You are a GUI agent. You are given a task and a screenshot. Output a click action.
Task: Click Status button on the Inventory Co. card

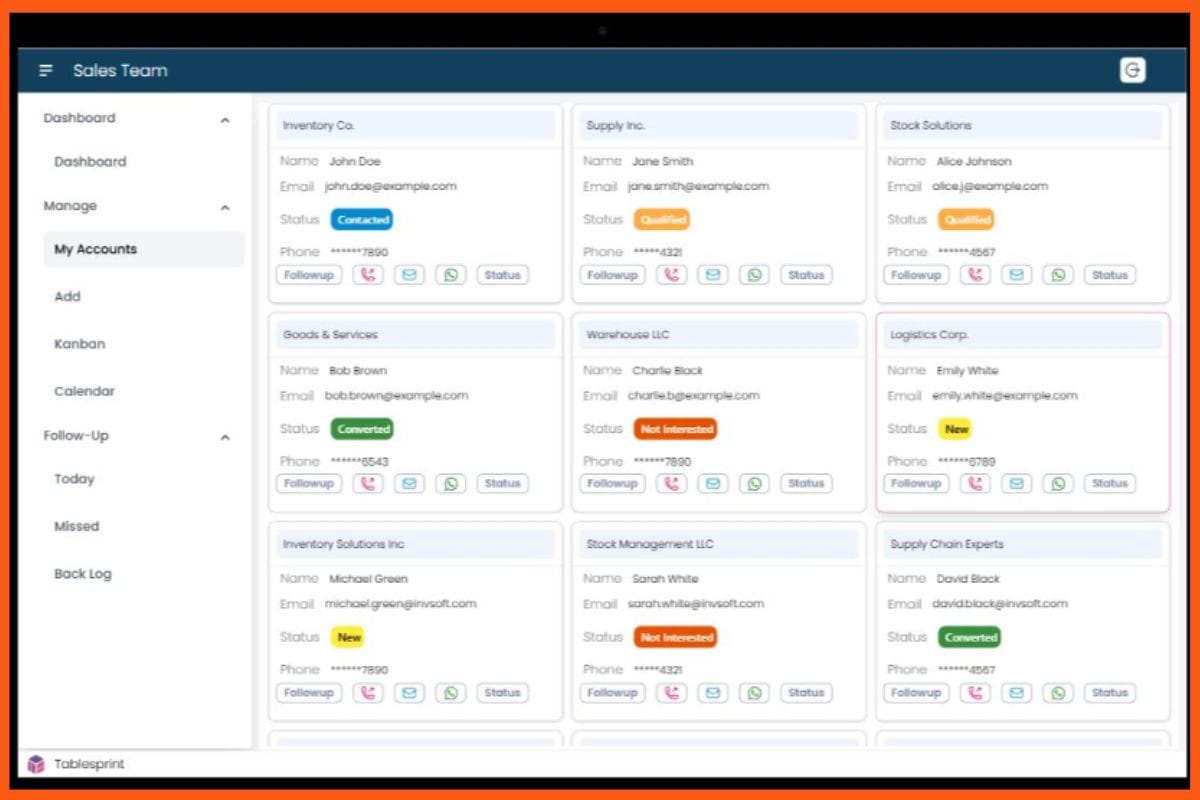point(502,275)
